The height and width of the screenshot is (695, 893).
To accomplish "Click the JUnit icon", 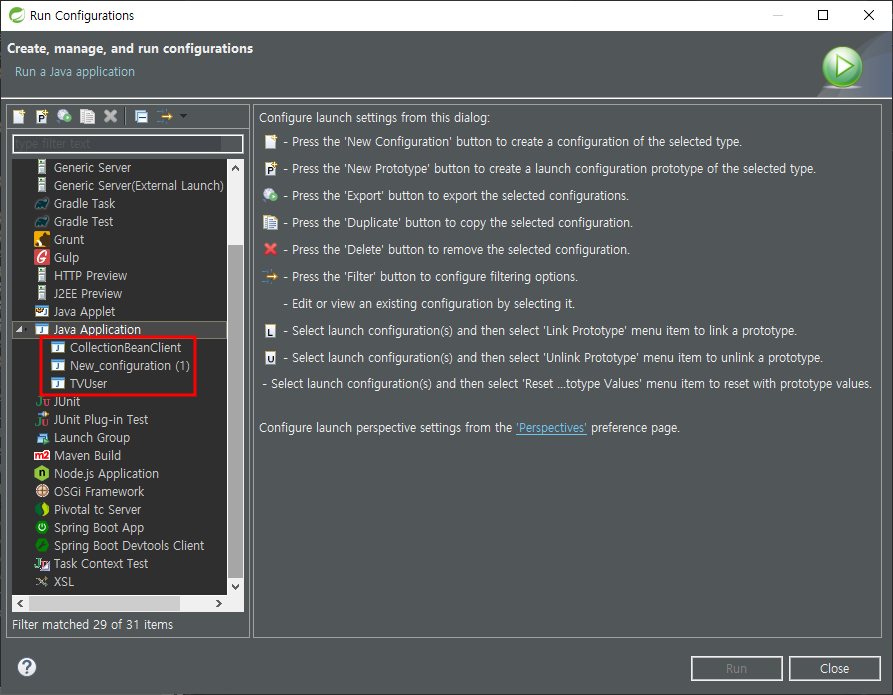I will tap(42, 402).
